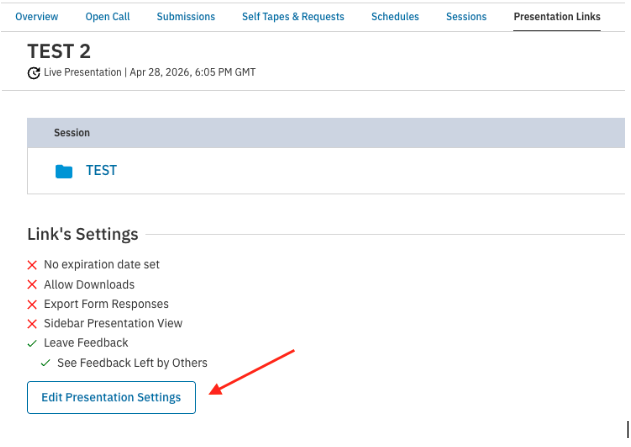Click the live presentation clock icon
The width and height of the screenshot is (631, 447).
tap(34, 73)
